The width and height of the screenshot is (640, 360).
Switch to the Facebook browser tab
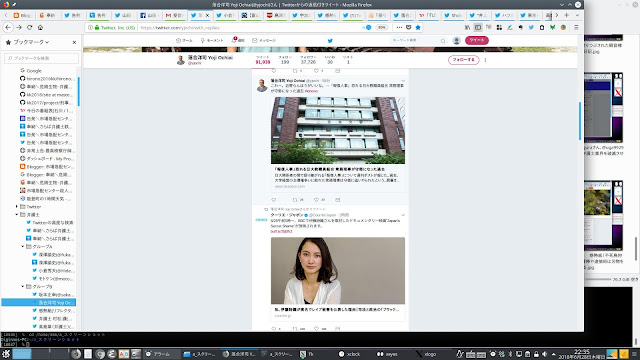[149, 15]
